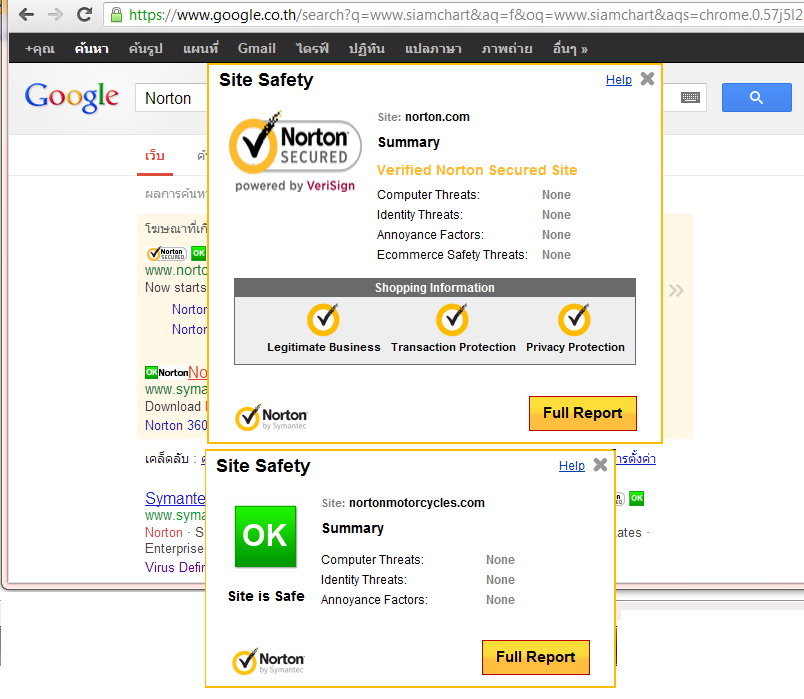Open the +คุณ item in Google bar

pyautogui.click(x=39, y=48)
